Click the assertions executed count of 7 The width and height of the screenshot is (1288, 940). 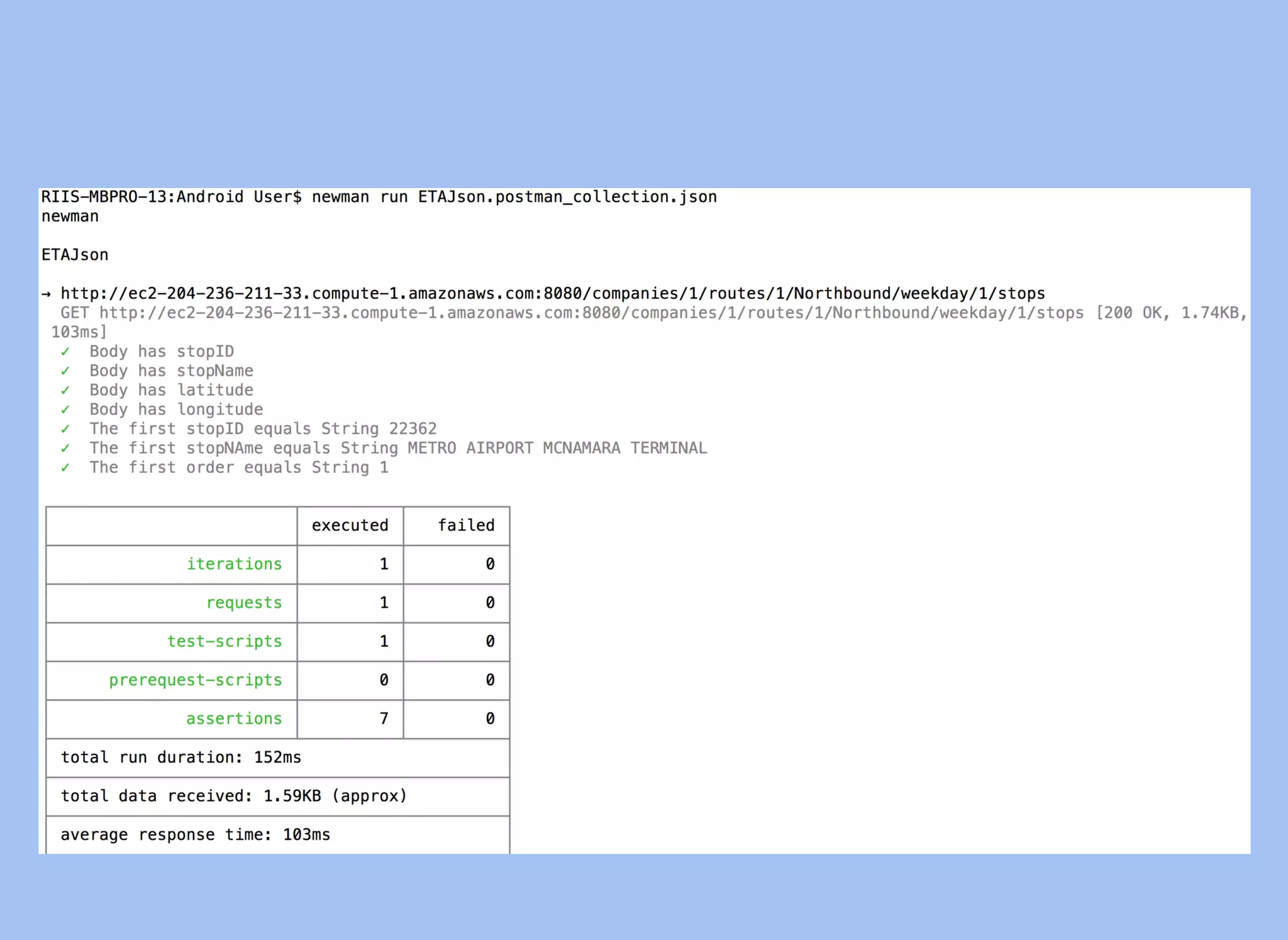point(384,719)
